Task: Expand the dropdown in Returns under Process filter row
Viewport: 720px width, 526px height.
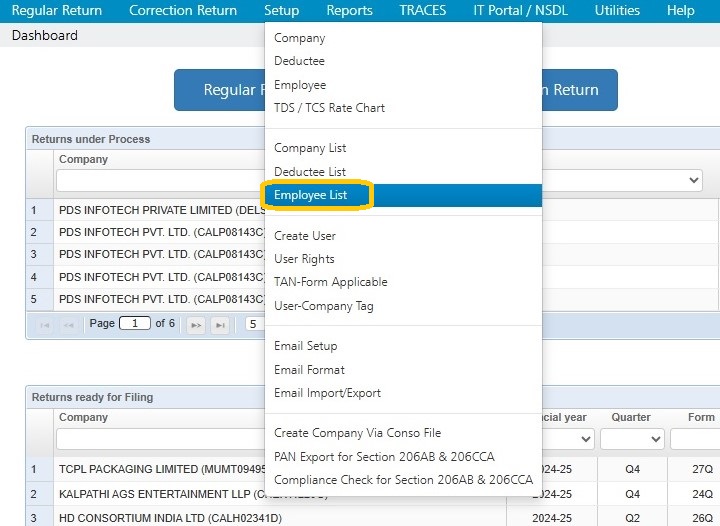Action: tap(622, 180)
